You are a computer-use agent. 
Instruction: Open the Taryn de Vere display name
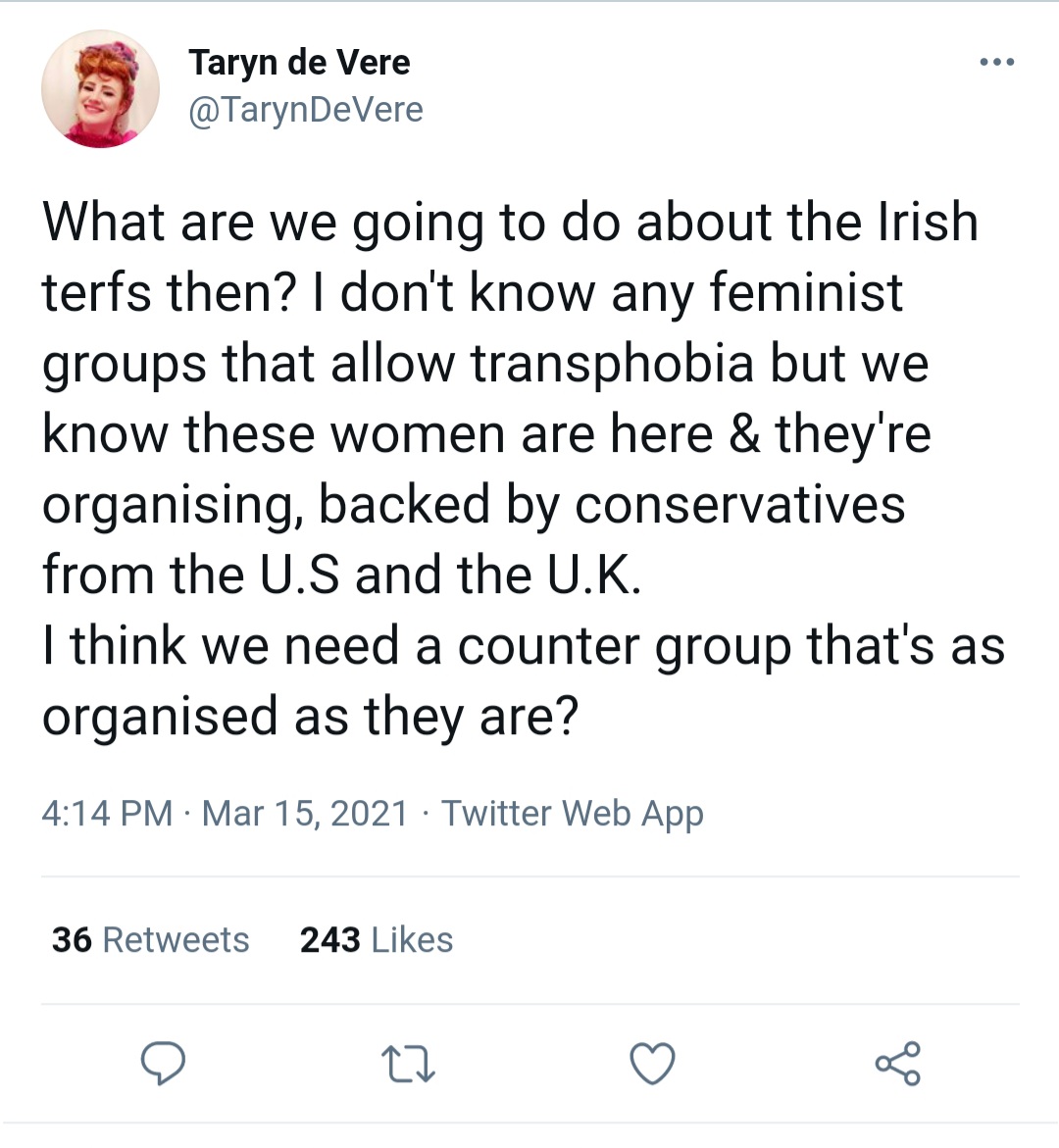coord(299,62)
